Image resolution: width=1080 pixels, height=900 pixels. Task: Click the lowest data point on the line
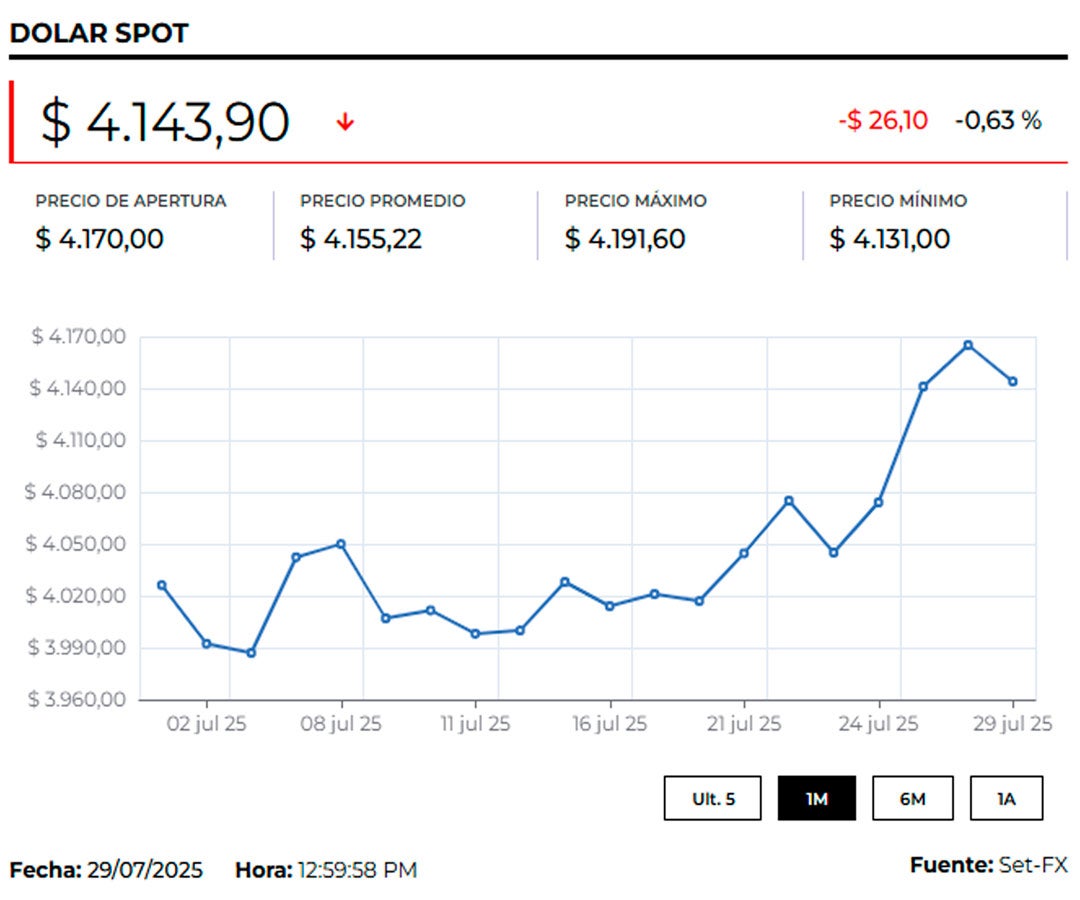[x=251, y=653]
